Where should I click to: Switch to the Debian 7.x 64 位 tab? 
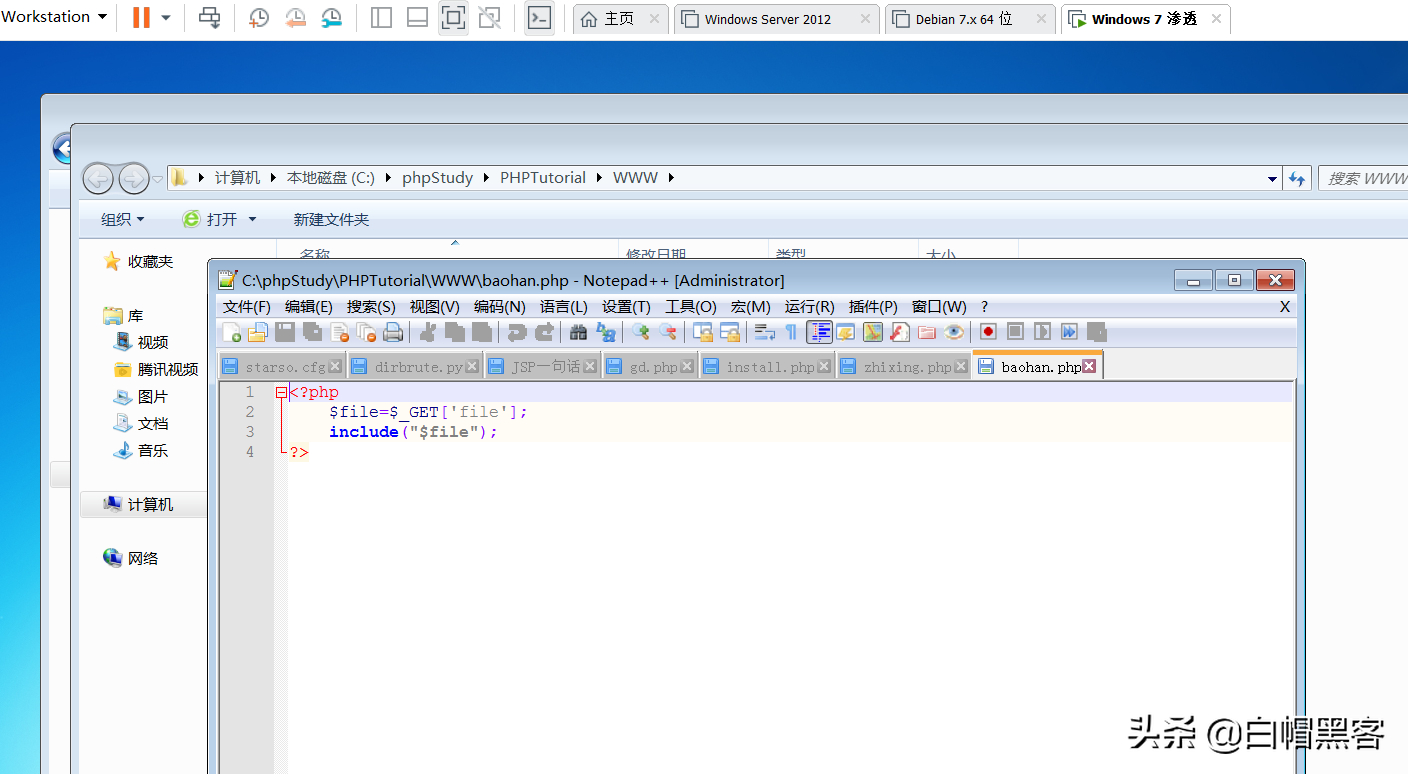[x=970, y=19]
